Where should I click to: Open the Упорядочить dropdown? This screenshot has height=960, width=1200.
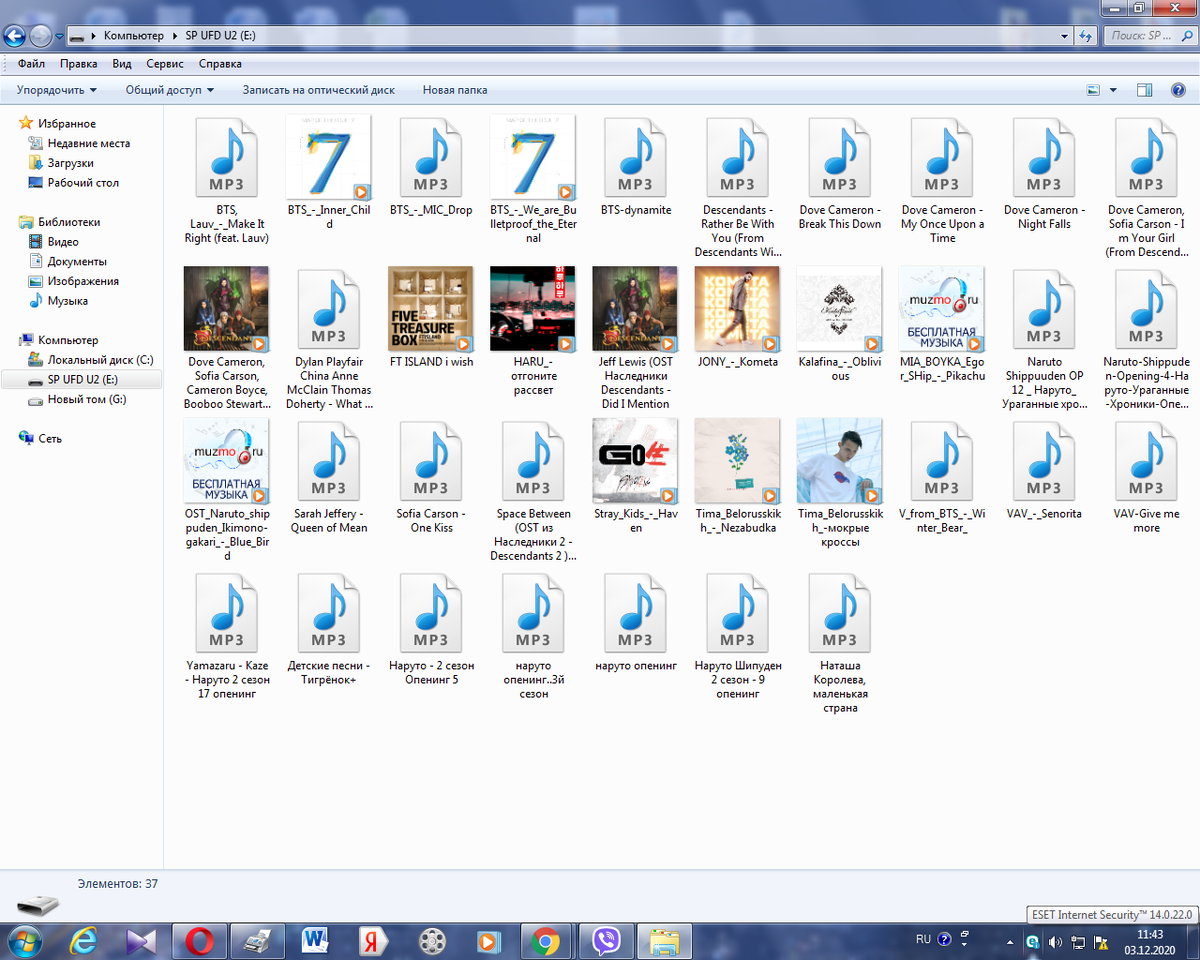(57, 90)
